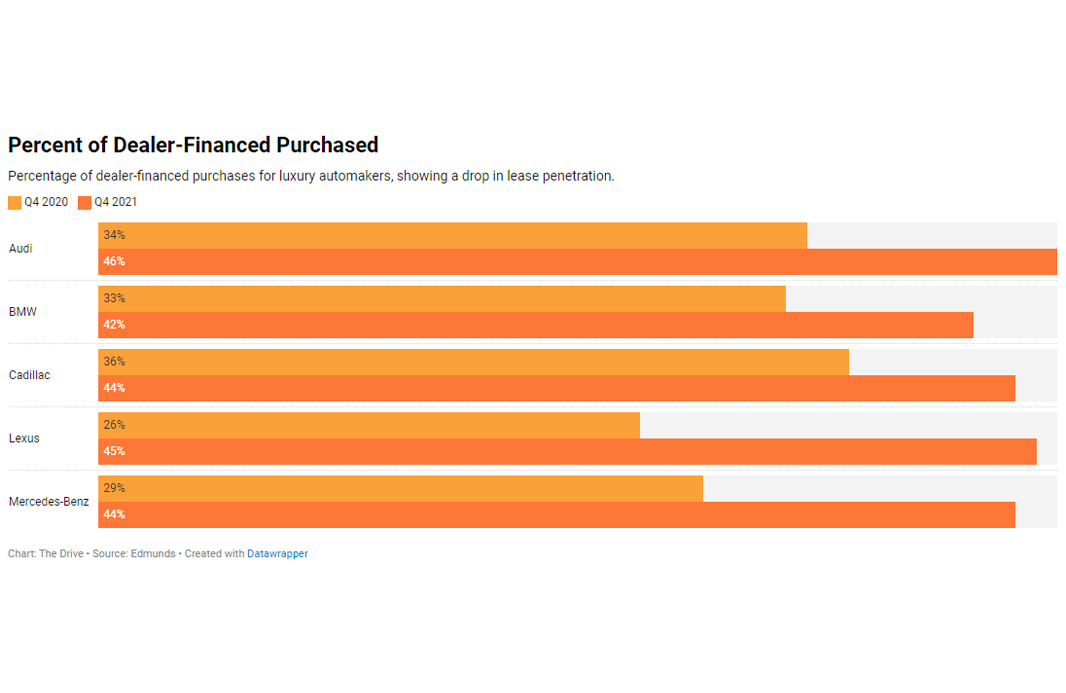Screen dimensions: 1066x693
Task: Click the BMW row label
Action: click(x=23, y=312)
